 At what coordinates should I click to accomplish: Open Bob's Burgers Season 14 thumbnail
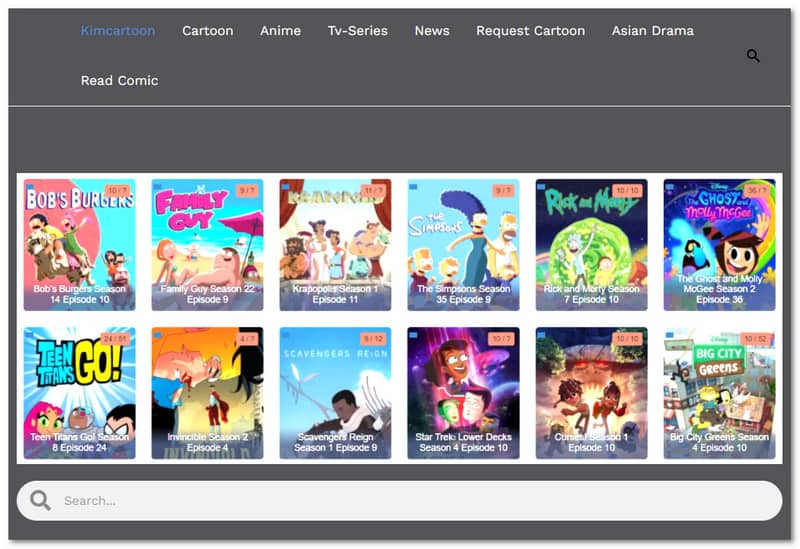click(79, 244)
